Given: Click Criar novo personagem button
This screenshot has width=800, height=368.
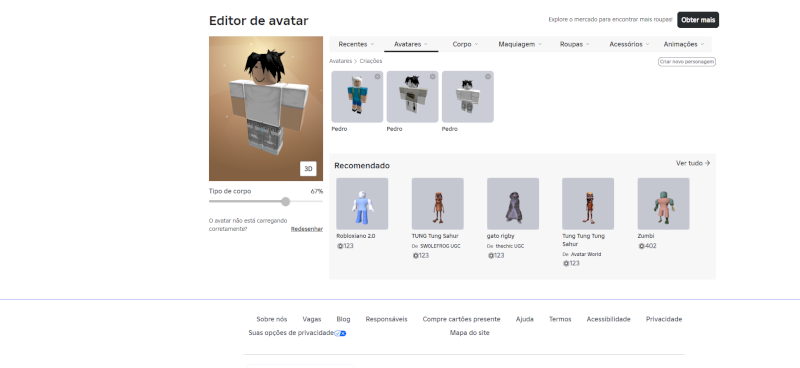Looking at the screenshot, I should click(x=687, y=62).
